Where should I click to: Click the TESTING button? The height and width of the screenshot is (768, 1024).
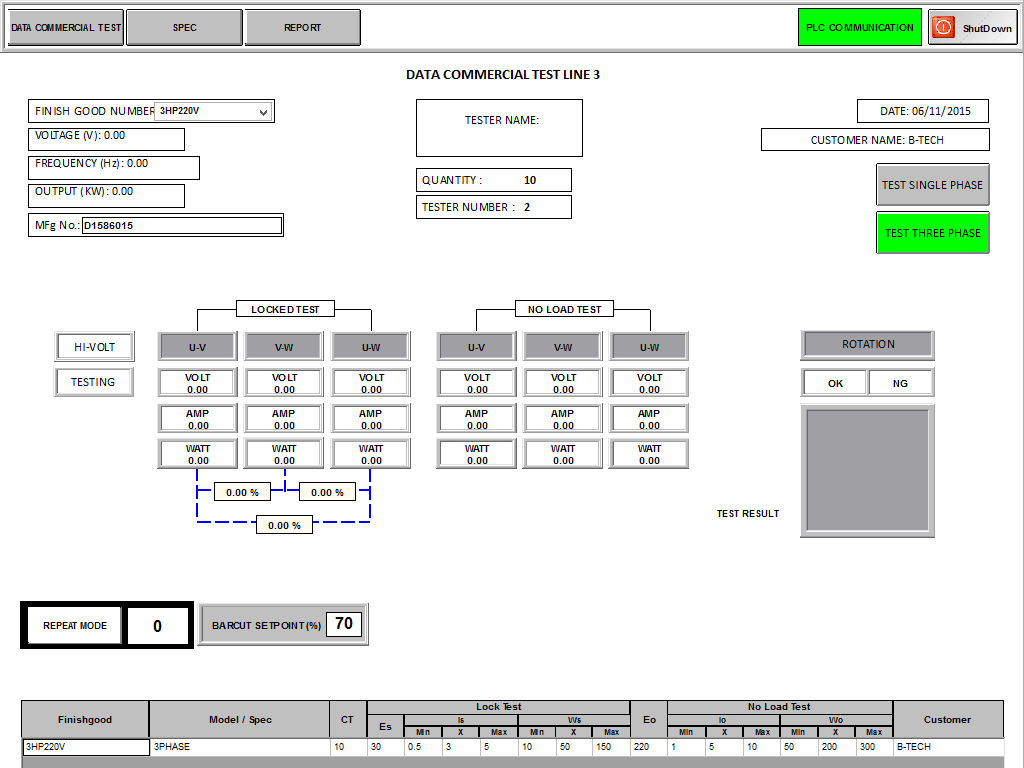94,382
